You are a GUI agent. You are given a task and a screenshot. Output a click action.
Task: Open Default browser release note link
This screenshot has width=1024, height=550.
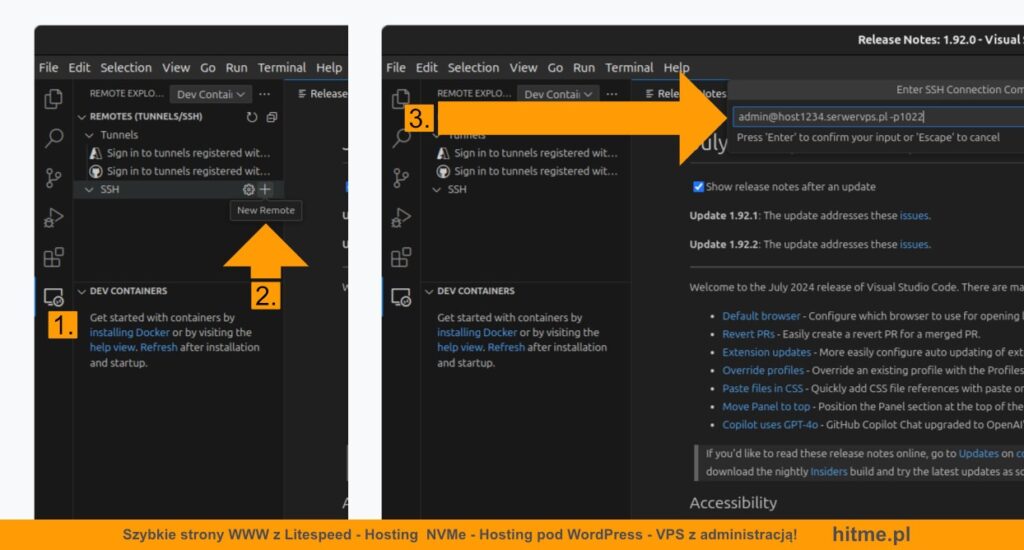click(761, 316)
